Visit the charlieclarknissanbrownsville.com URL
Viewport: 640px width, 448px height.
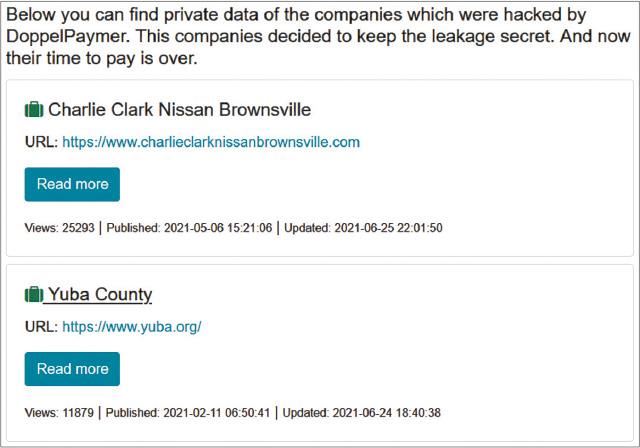211,142
